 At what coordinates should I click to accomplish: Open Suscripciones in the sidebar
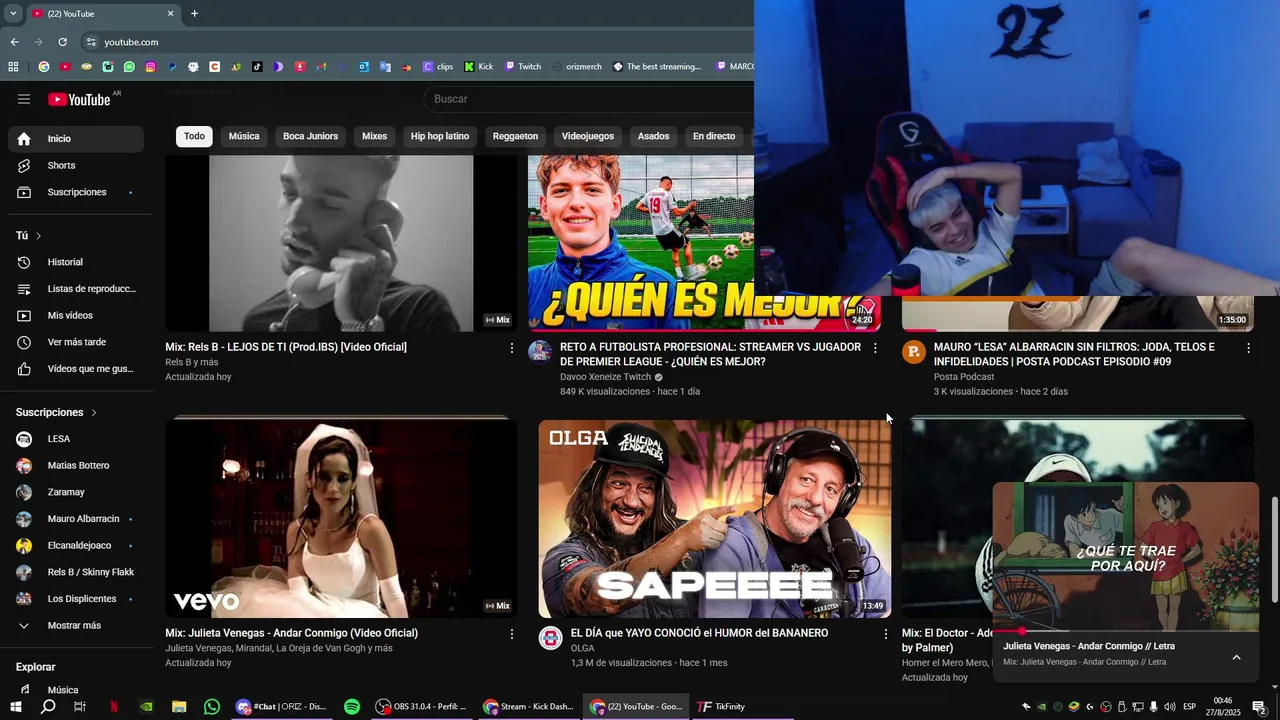76,192
